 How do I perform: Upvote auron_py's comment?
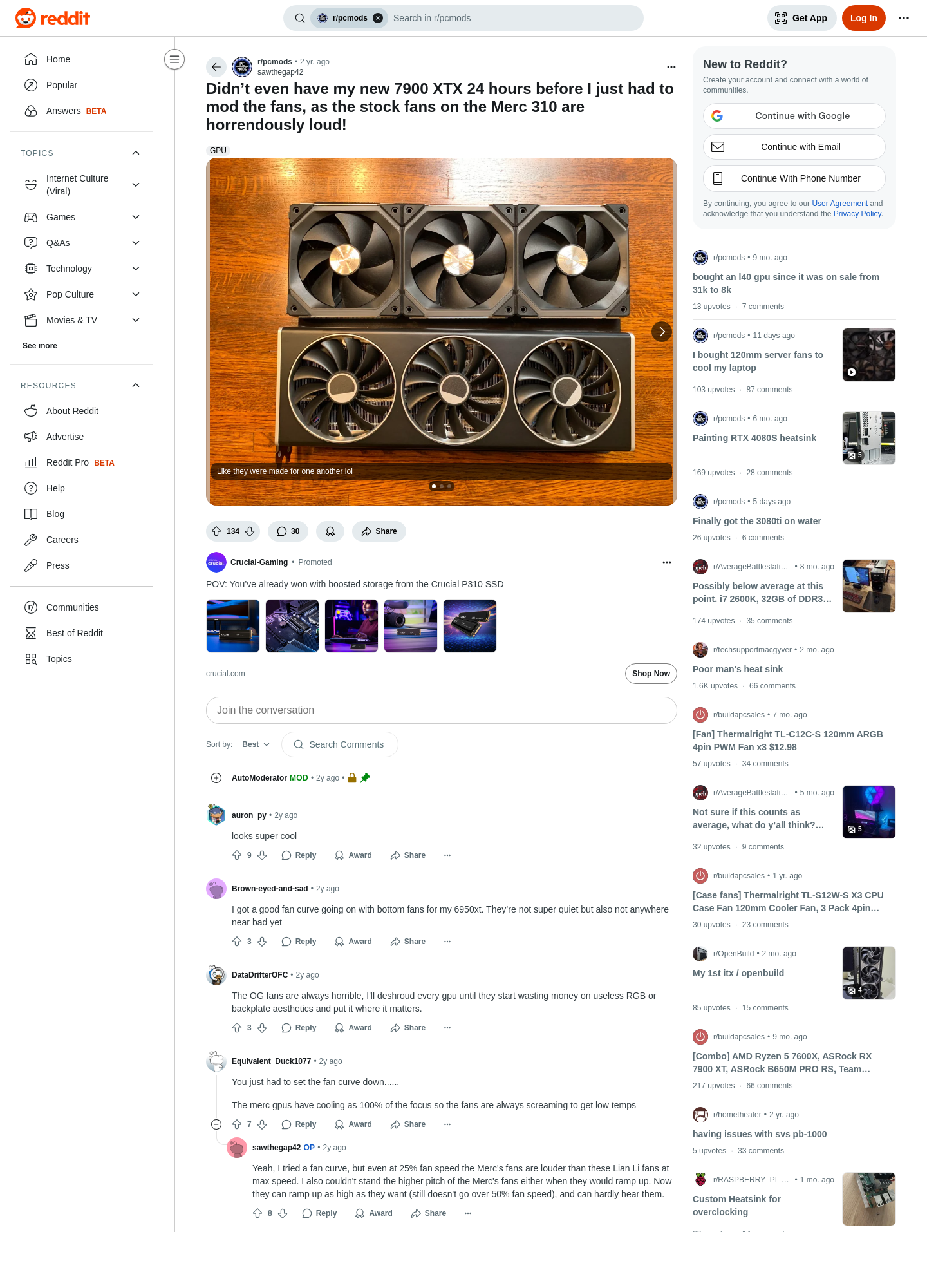pos(237,855)
